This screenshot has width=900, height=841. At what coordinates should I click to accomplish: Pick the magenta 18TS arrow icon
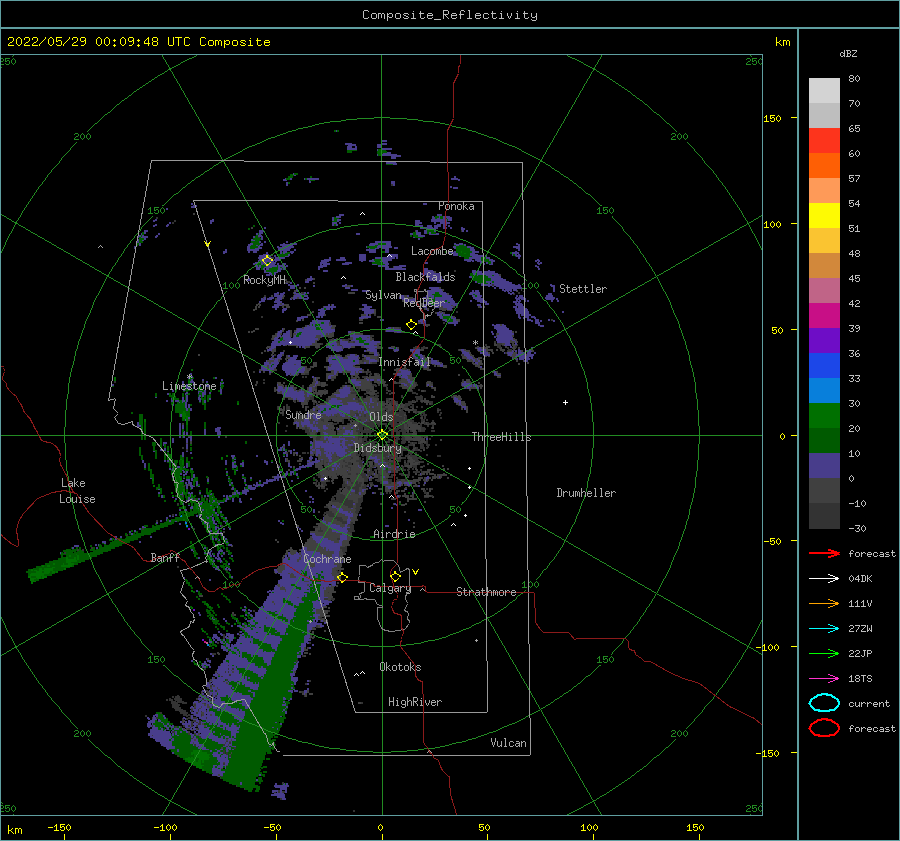click(x=824, y=679)
